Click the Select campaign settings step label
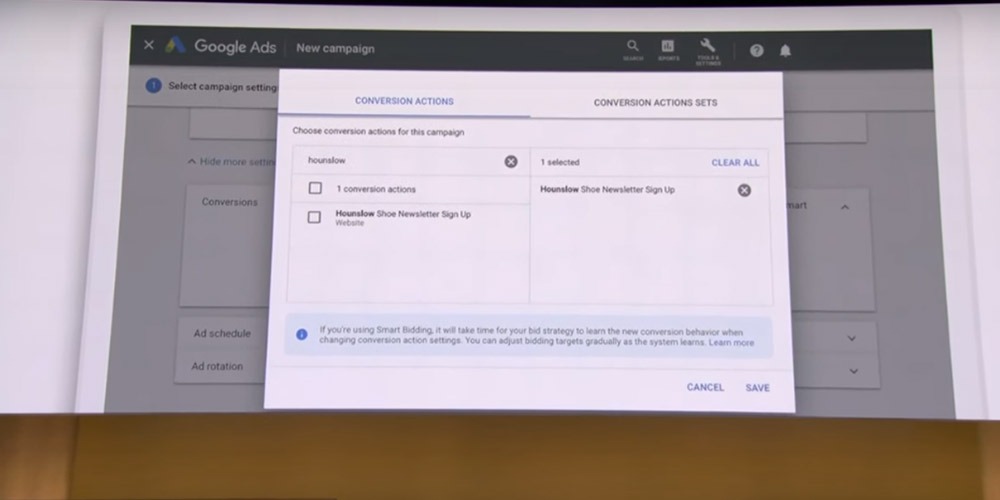Image resolution: width=1000 pixels, height=500 pixels. coord(223,86)
